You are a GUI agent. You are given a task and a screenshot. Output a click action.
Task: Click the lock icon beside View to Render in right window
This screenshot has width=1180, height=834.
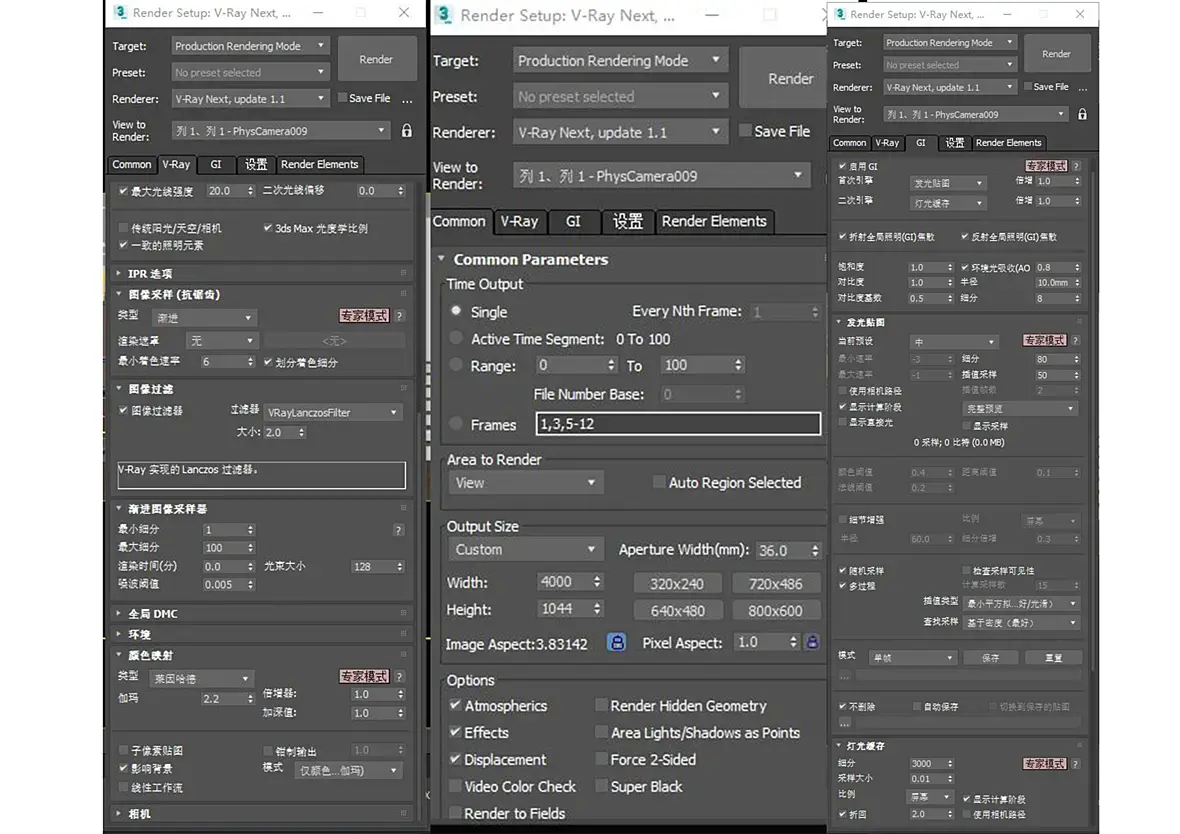(1082, 114)
